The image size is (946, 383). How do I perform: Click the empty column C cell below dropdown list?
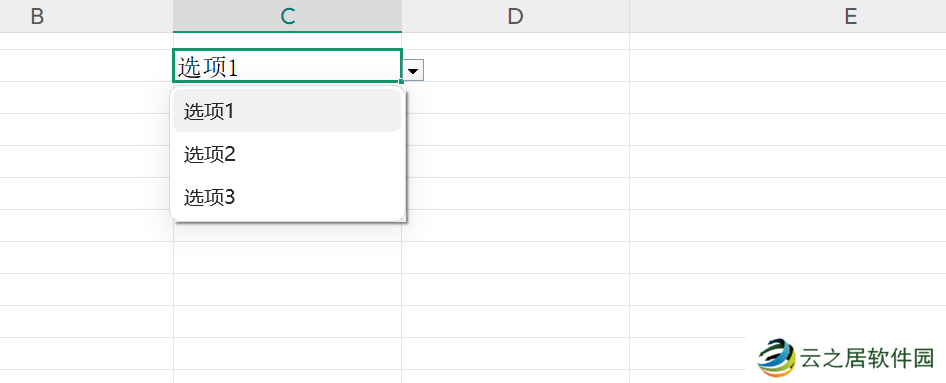(287, 258)
